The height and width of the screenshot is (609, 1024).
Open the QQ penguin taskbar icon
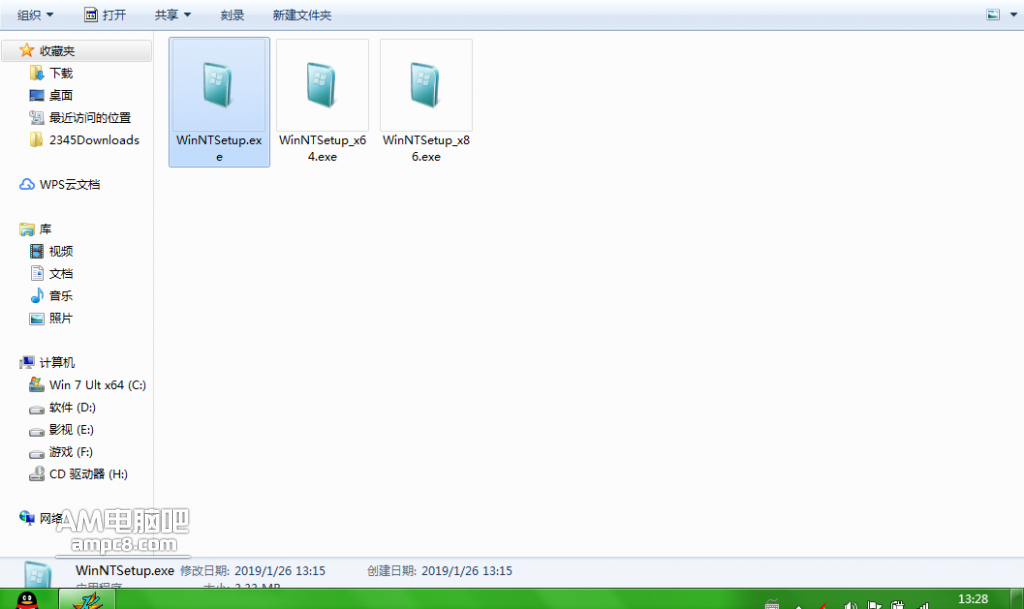[27, 599]
